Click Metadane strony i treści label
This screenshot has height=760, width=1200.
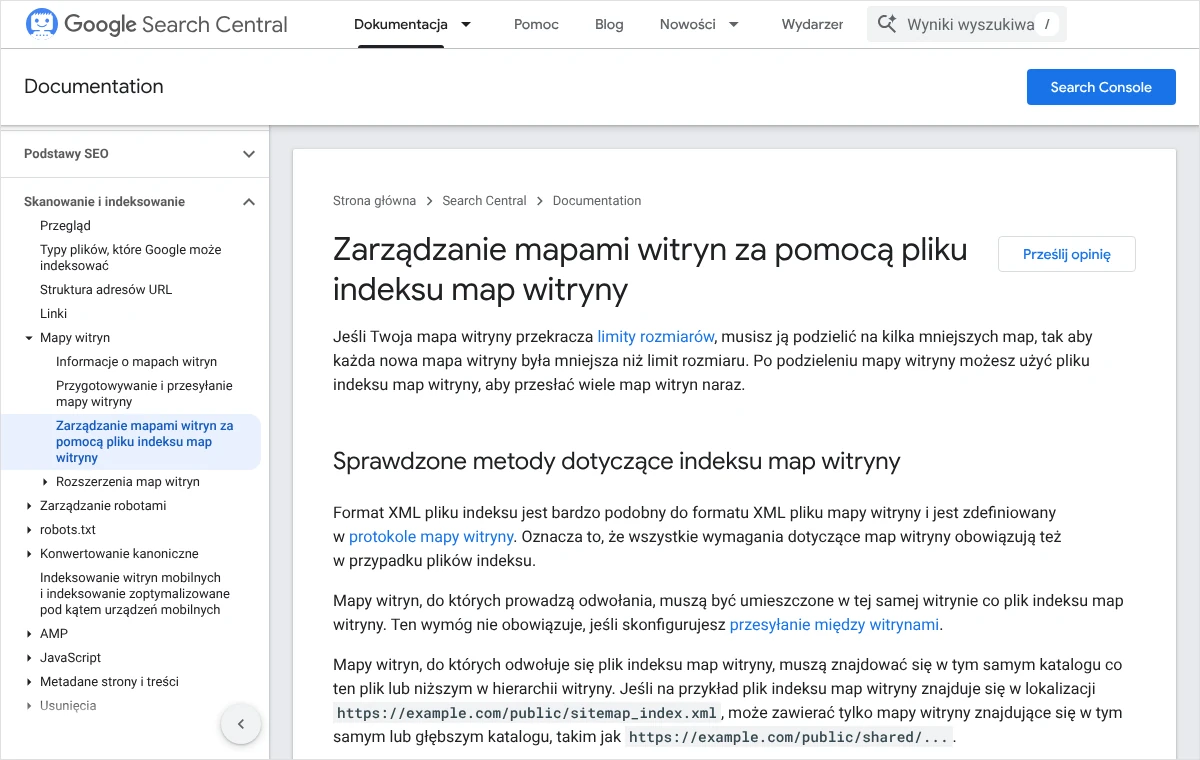pyautogui.click(x=109, y=682)
